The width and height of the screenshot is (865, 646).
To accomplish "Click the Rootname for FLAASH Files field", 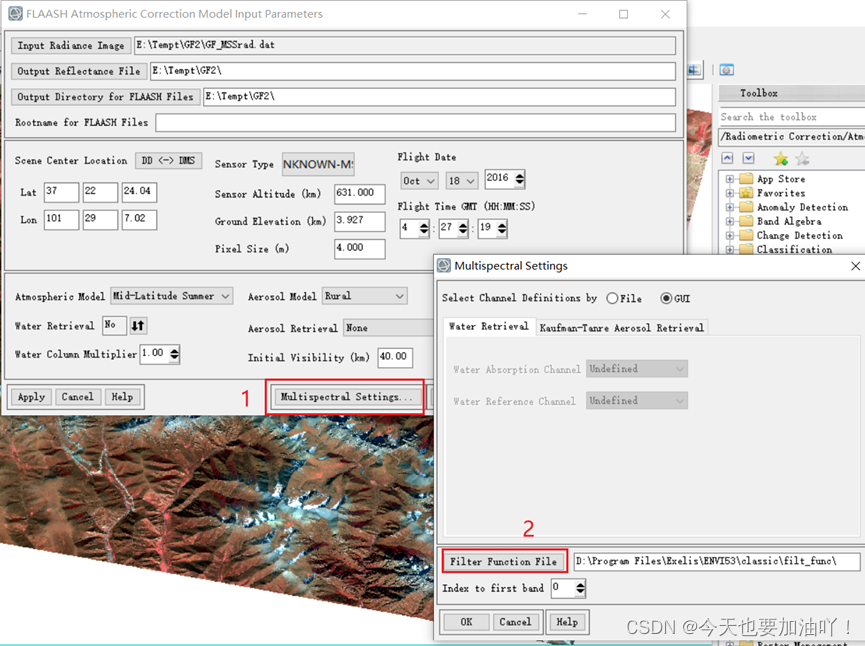I will coord(415,122).
